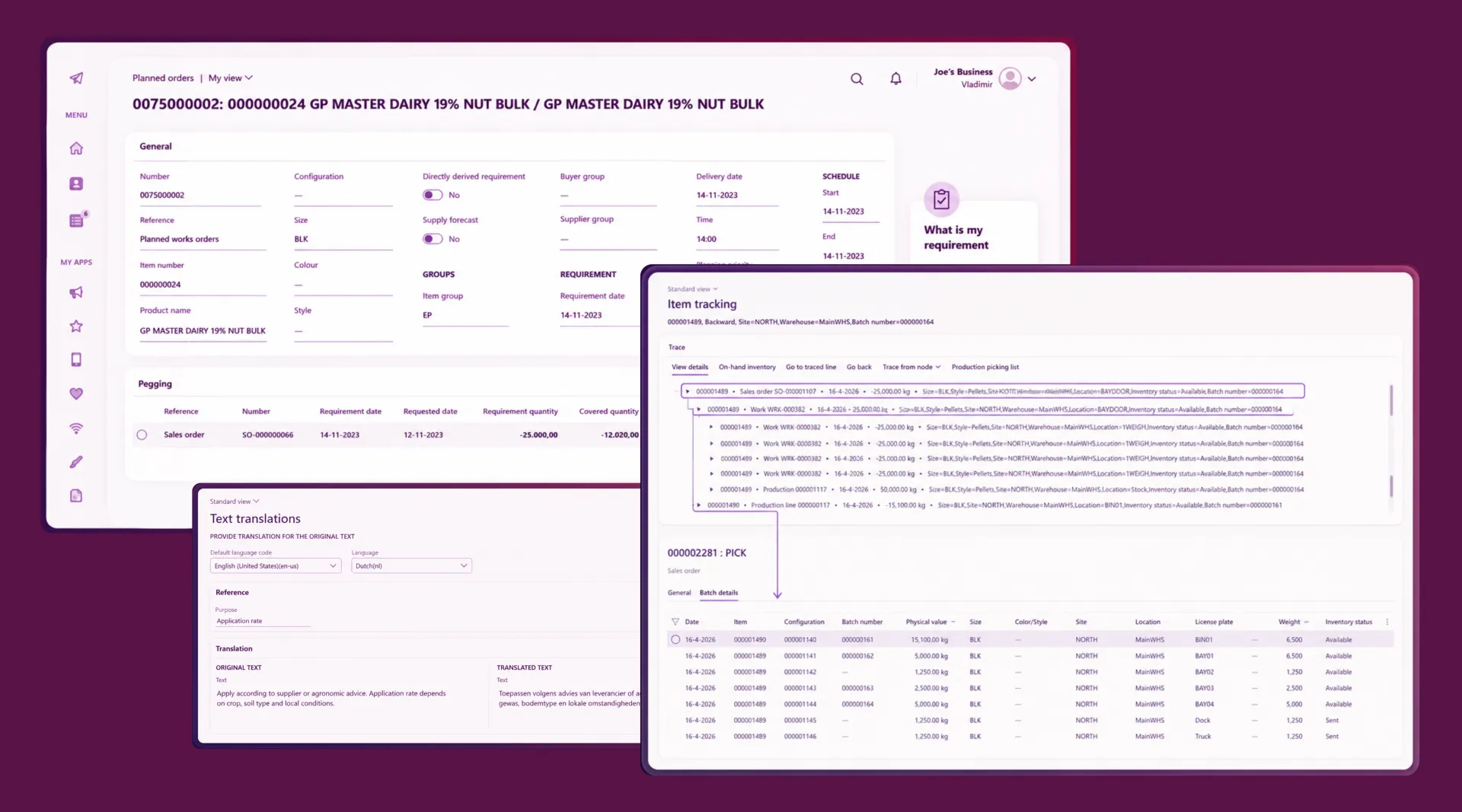This screenshot has height=812, width=1462.
Task: Open the list icon with notification badge
Action: [x=77, y=220]
